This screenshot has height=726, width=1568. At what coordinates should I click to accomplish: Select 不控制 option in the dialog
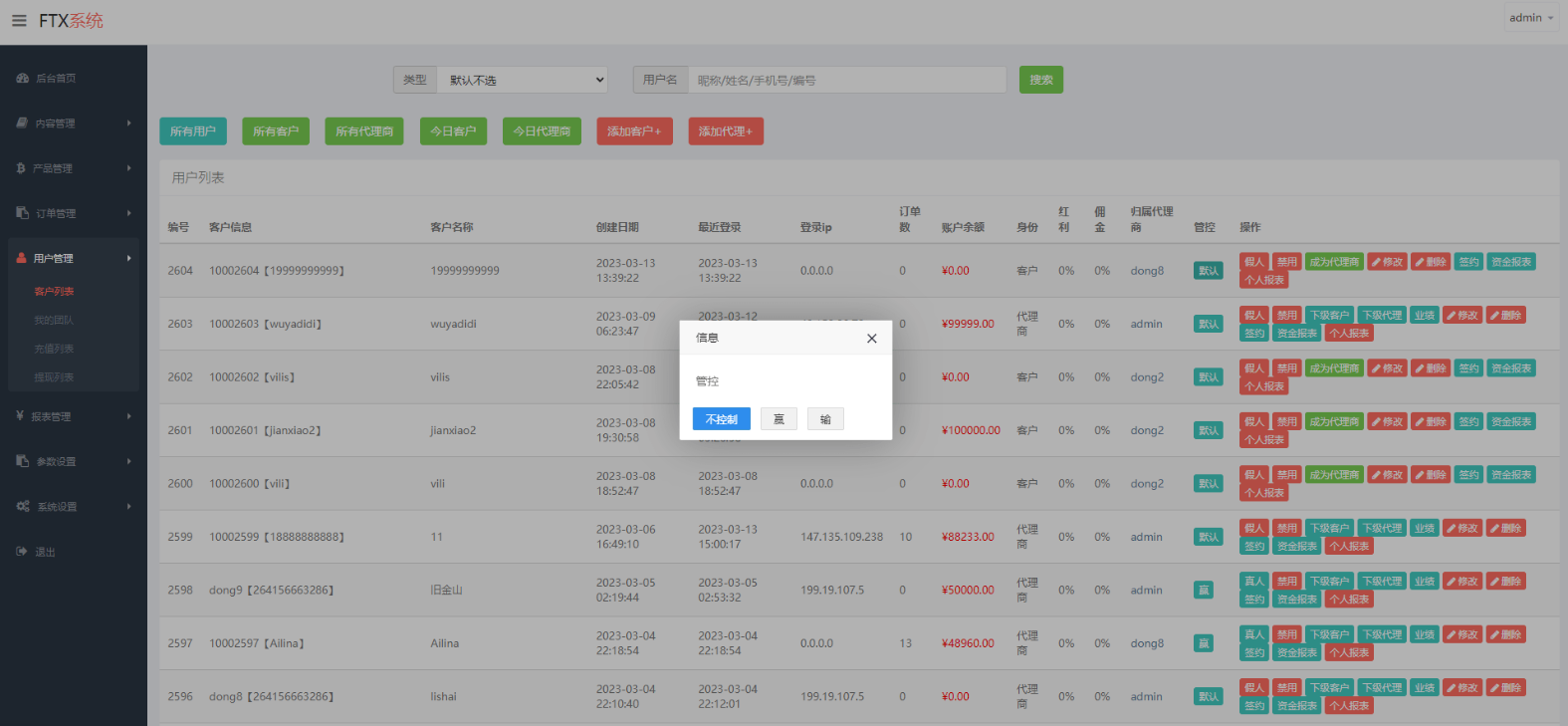pos(722,419)
